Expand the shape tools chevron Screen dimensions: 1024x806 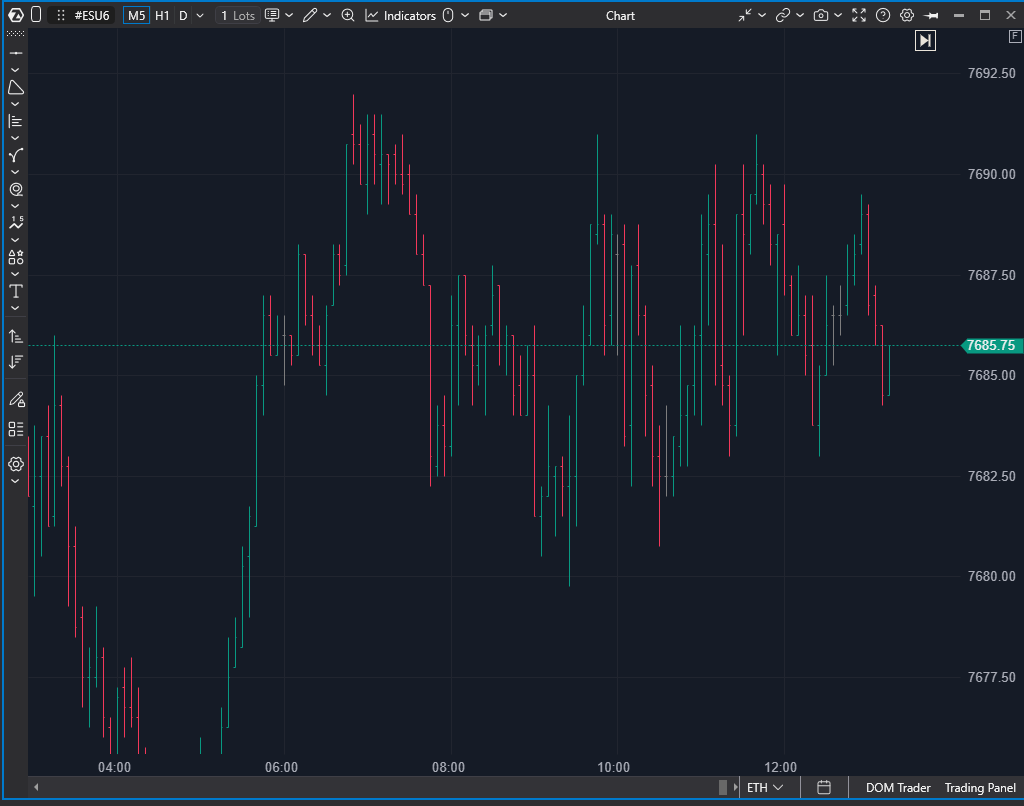point(16,104)
